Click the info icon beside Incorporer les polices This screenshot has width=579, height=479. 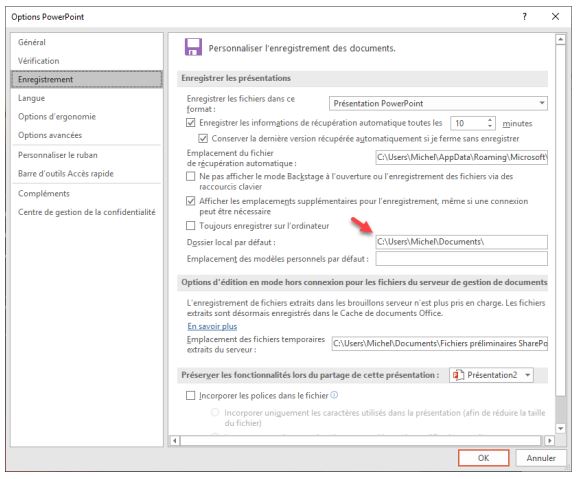point(334,395)
